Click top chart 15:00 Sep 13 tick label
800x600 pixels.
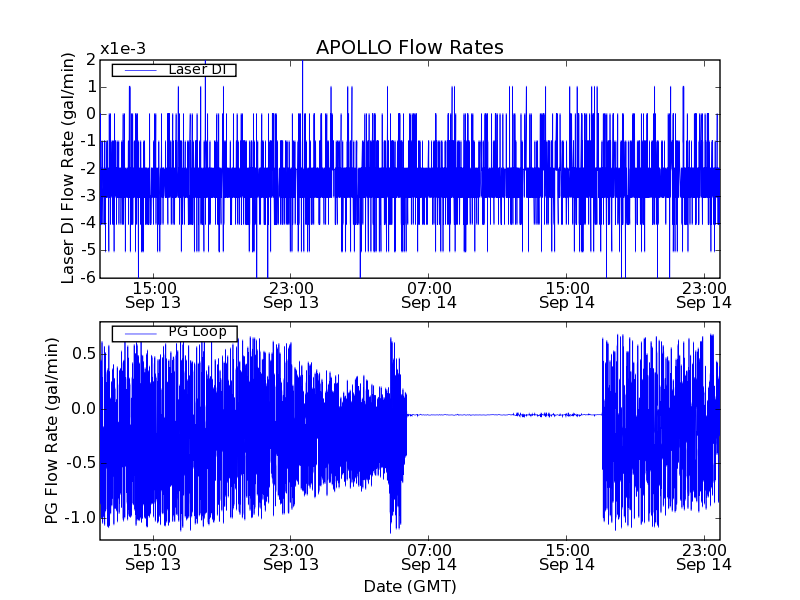pos(153,295)
